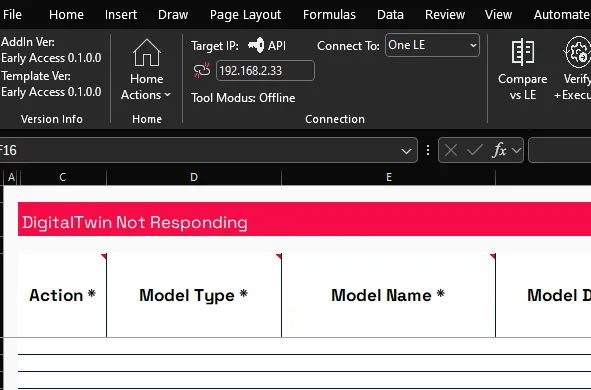
Task: Click the Connection group label
Action: 335,119
